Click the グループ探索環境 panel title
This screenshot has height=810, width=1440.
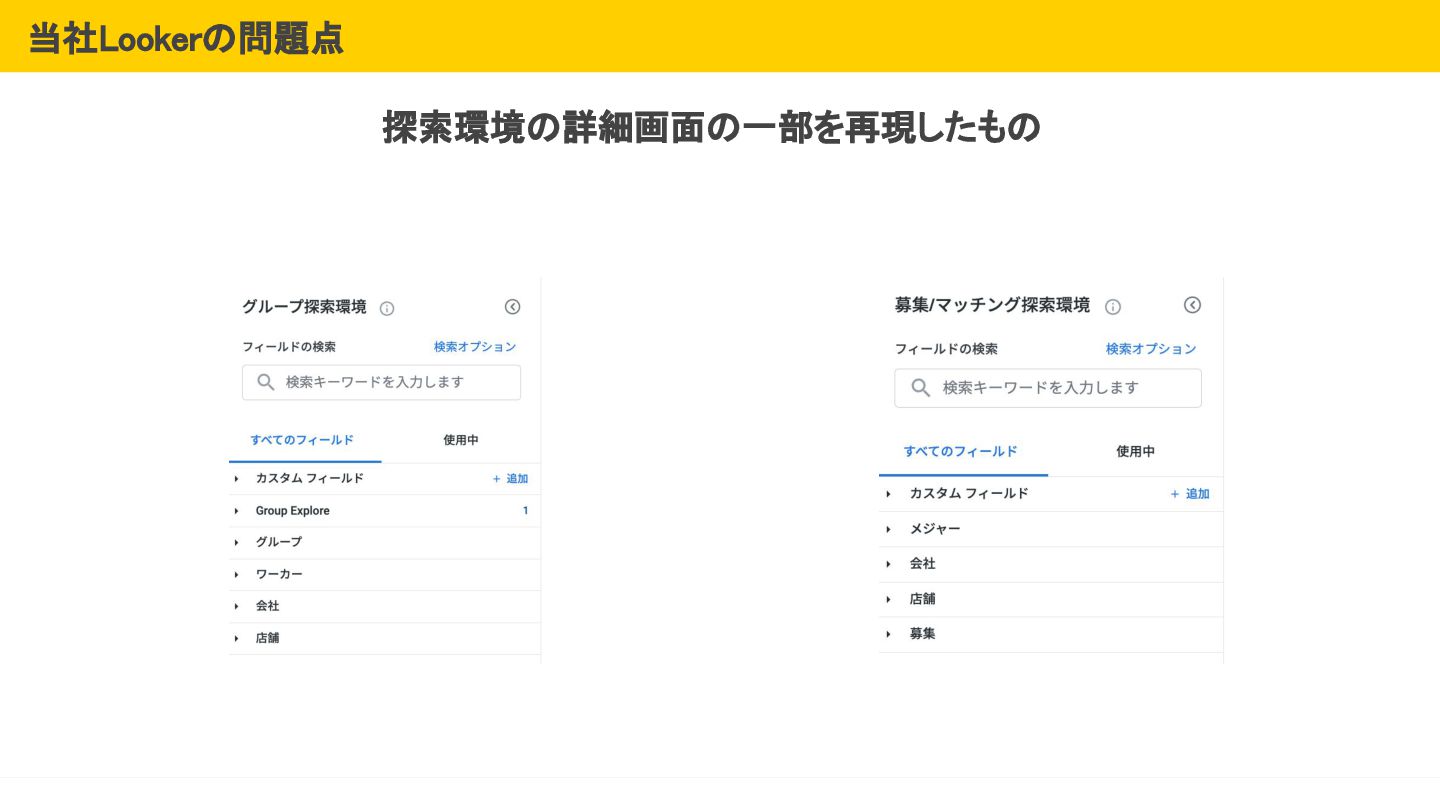click(304, 307)
